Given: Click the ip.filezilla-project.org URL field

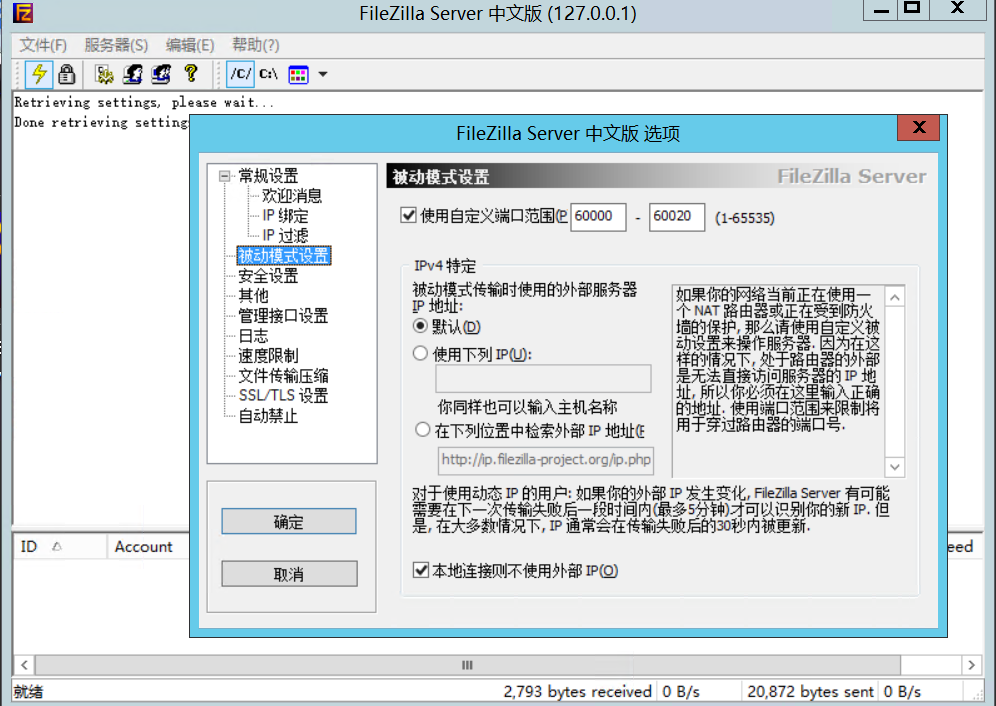Looking at the screenshot, I should pos(546,460).
